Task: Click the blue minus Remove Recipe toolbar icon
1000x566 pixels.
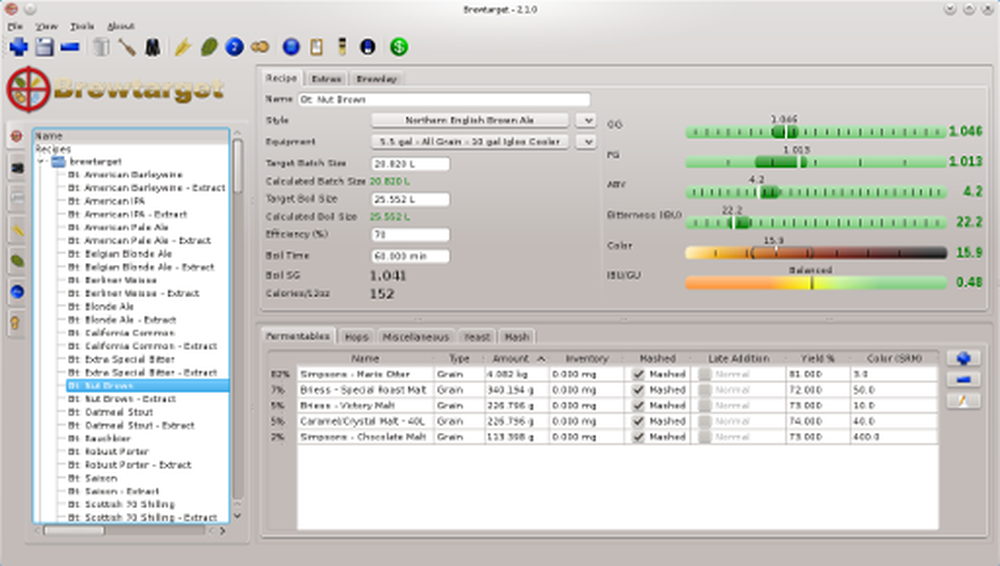Action: (x=70, y=47)
